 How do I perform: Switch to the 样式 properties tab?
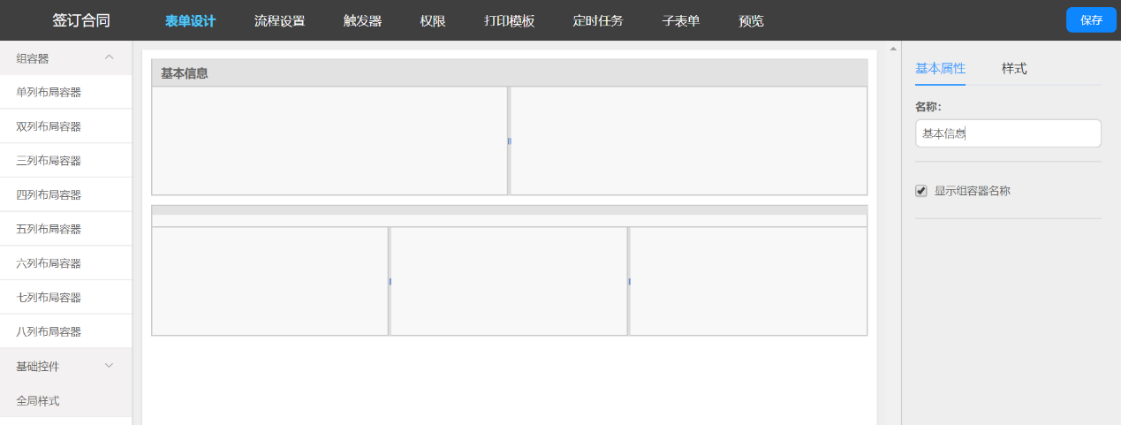(x=1014, y=69)
